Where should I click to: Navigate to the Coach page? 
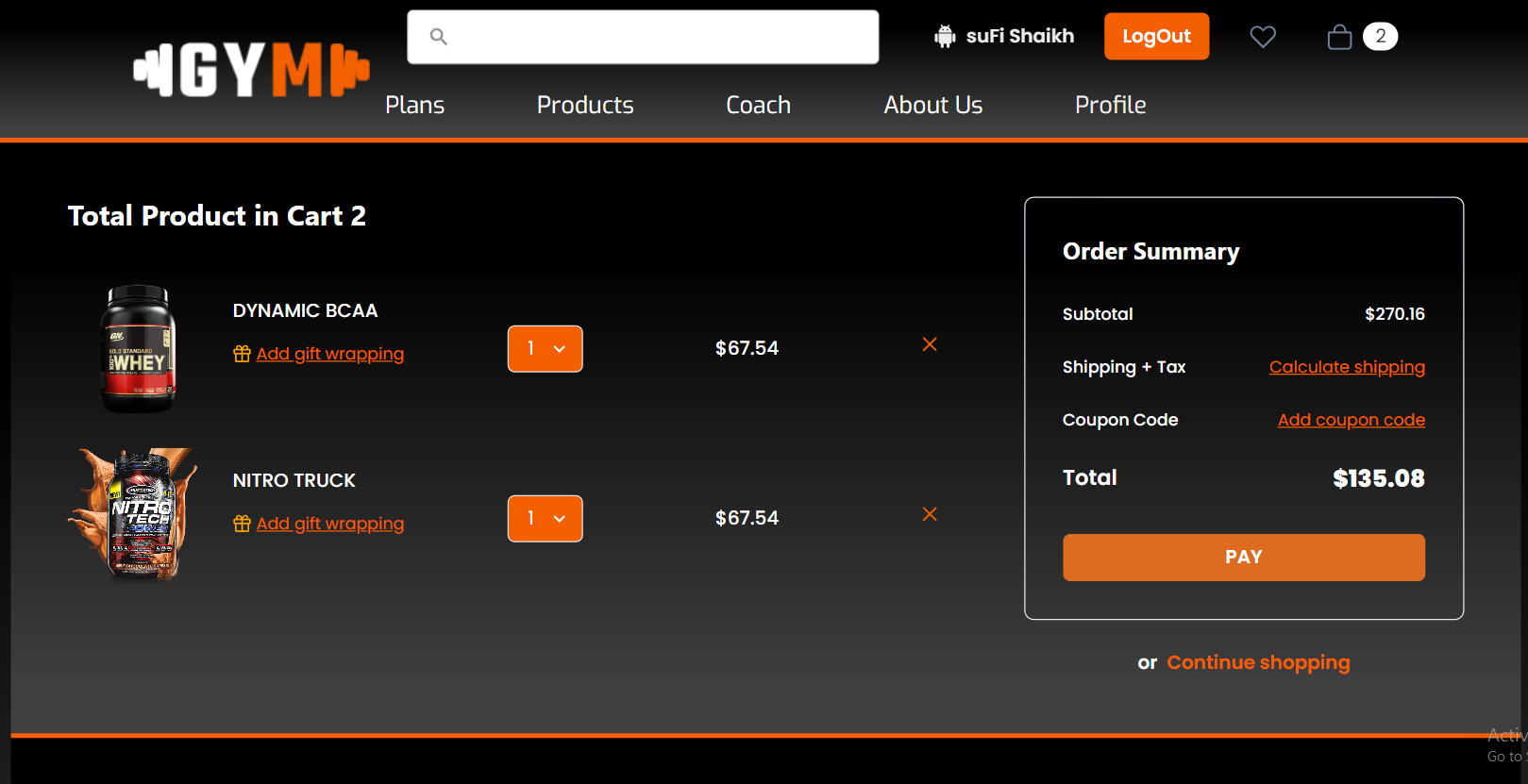(x=758, y=105)
